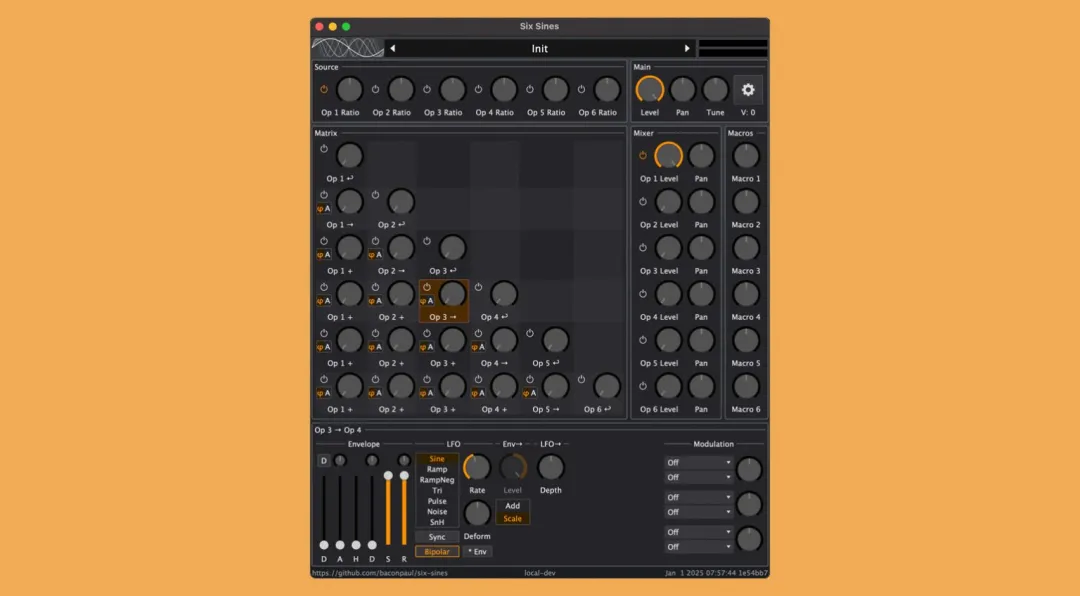Image resolution: width=1080 pixels, height=596 pixels.
Task: Select Pulse LFO shape
Action: pos(437,501)
